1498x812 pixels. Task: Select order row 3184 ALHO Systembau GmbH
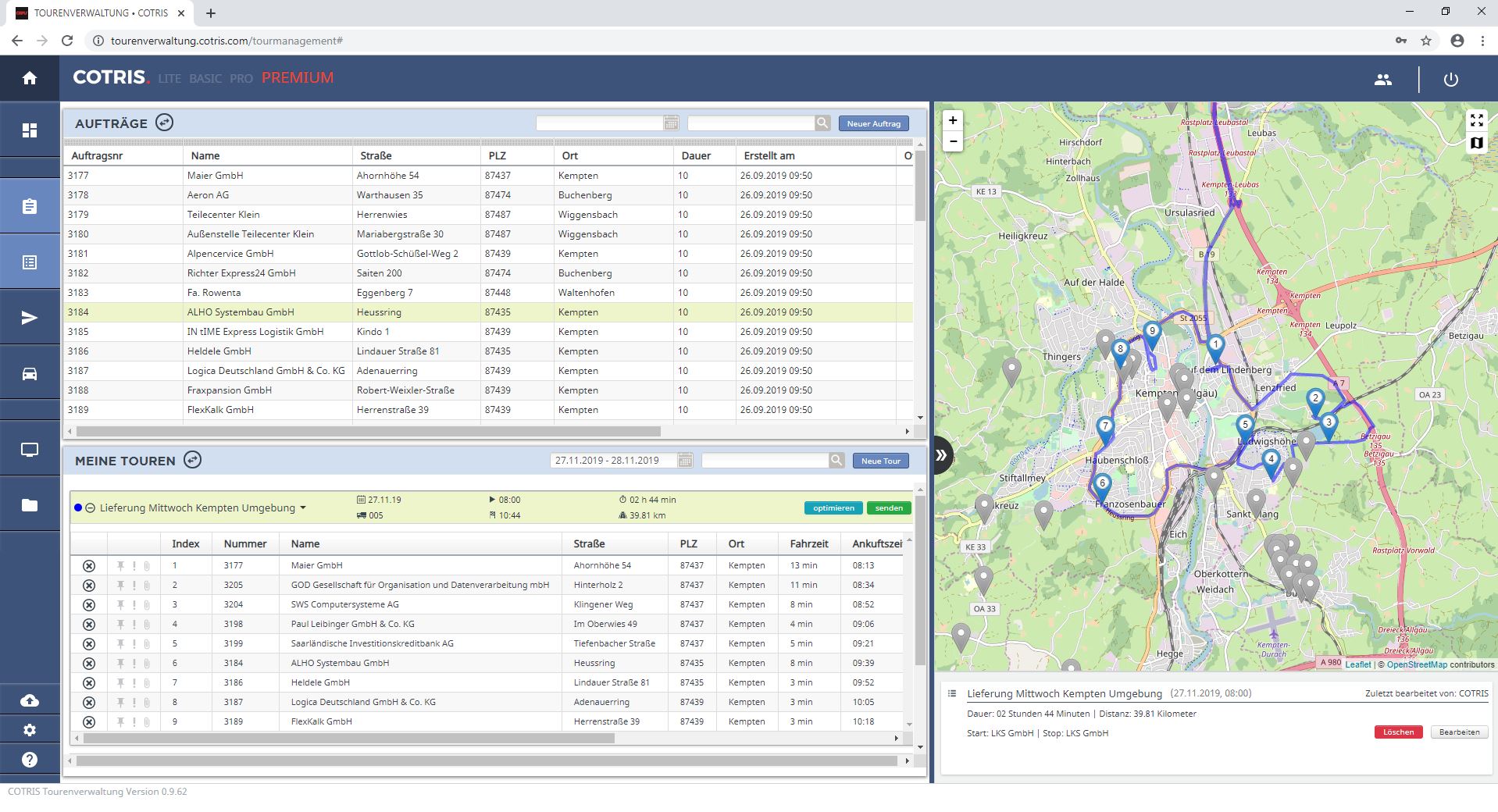click(489, 312)
